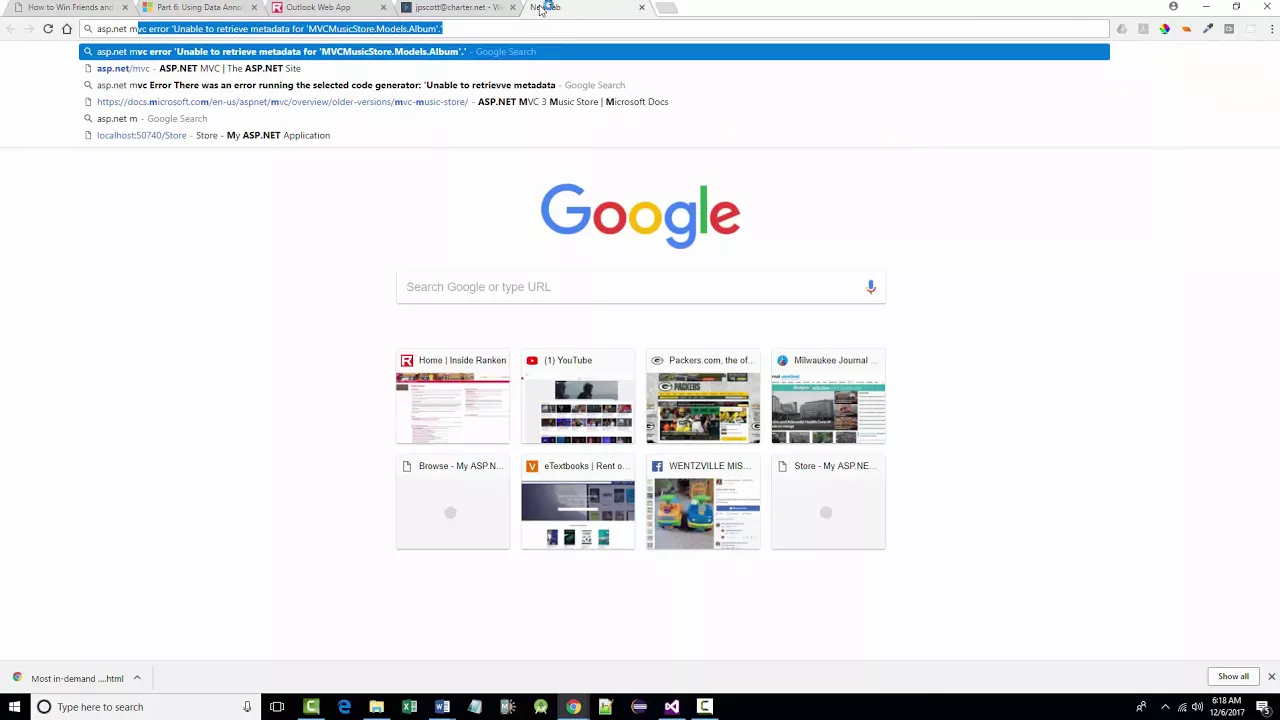Image resolution: width=1280 pixels, height=720 pixels.
Task: Choose the asp.net/mvc site suggestion
Action: 594,68
